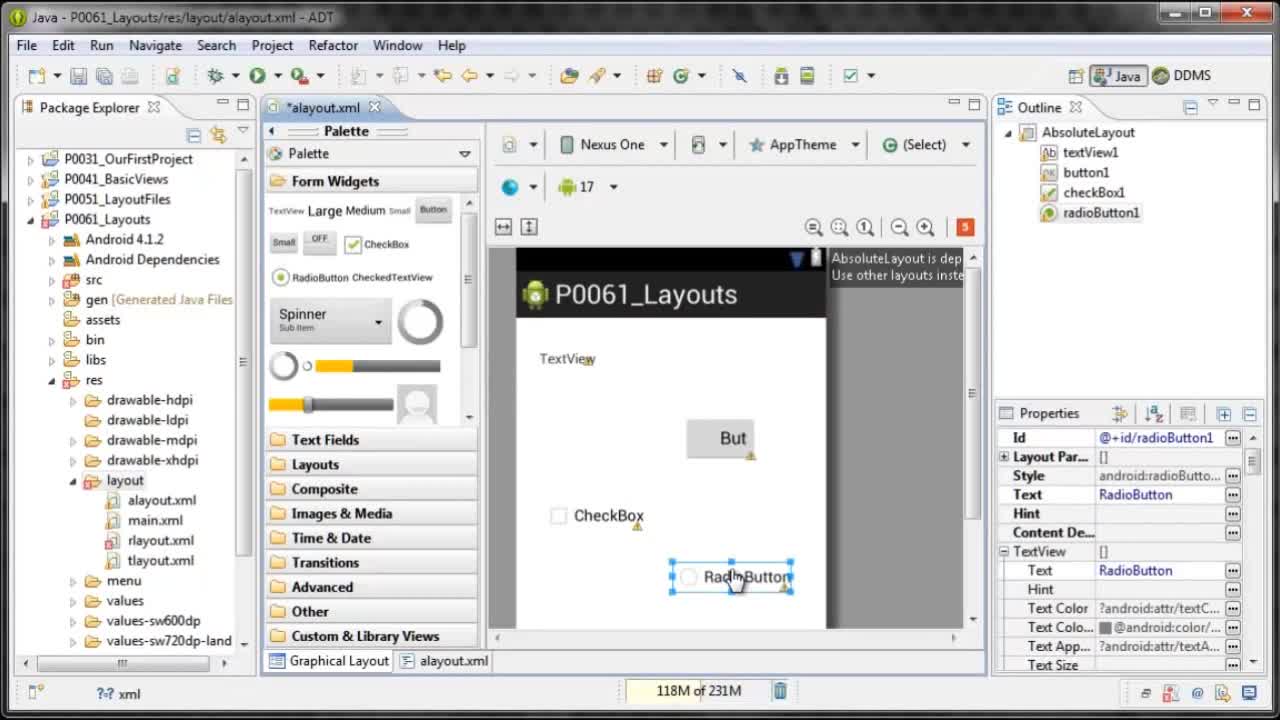
Task: Click the sort alphabetically icon in Properties
Action: [x=1153, y=413]
